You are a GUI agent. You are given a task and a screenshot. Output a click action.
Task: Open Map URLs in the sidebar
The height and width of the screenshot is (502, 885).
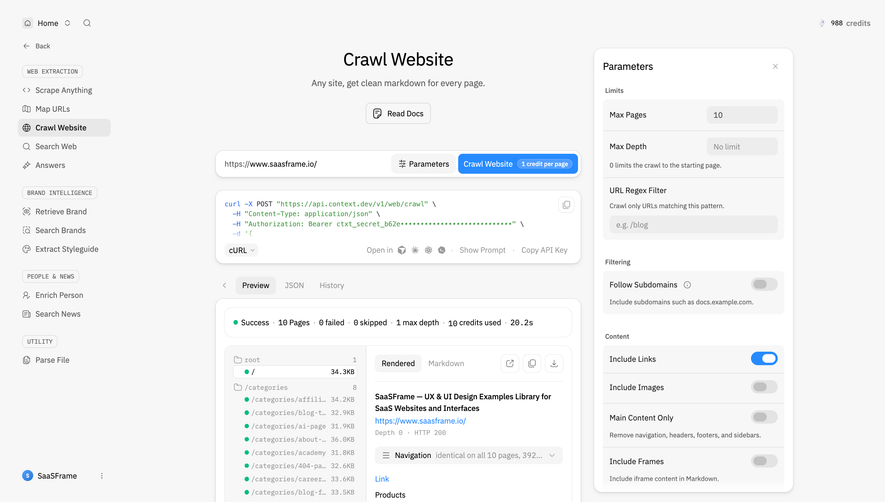52,109
